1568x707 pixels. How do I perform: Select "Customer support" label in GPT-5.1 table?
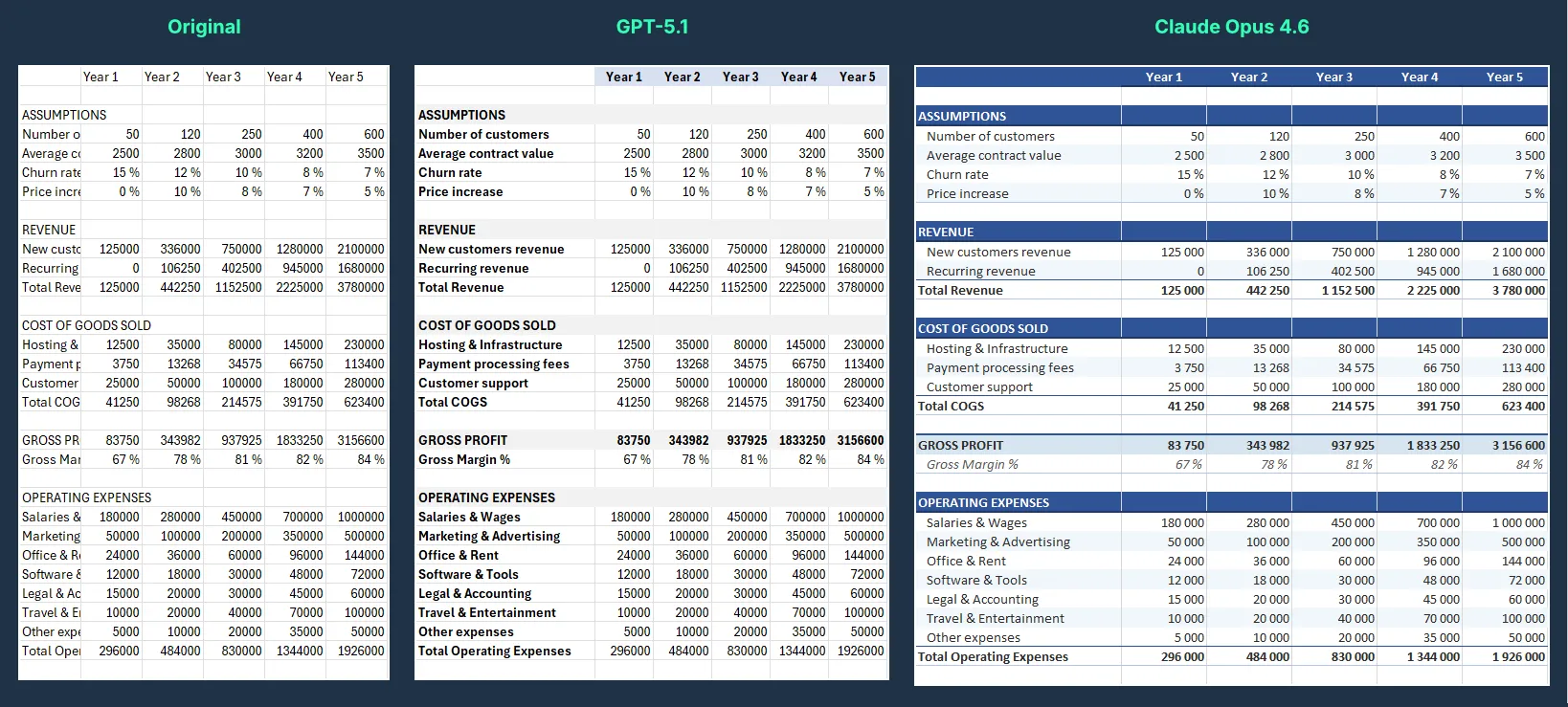(473, 383)
